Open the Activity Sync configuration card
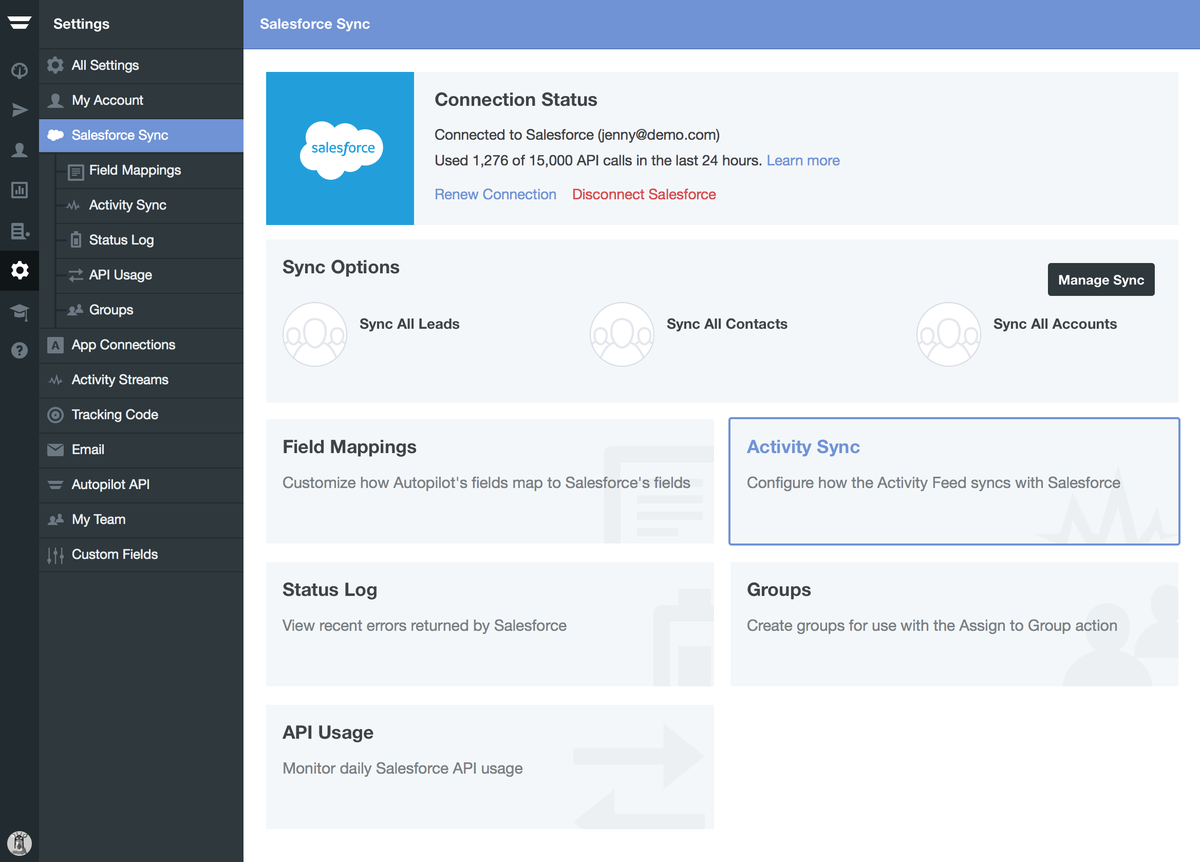This screenshot has height=862, width=1200. point(954,481)
